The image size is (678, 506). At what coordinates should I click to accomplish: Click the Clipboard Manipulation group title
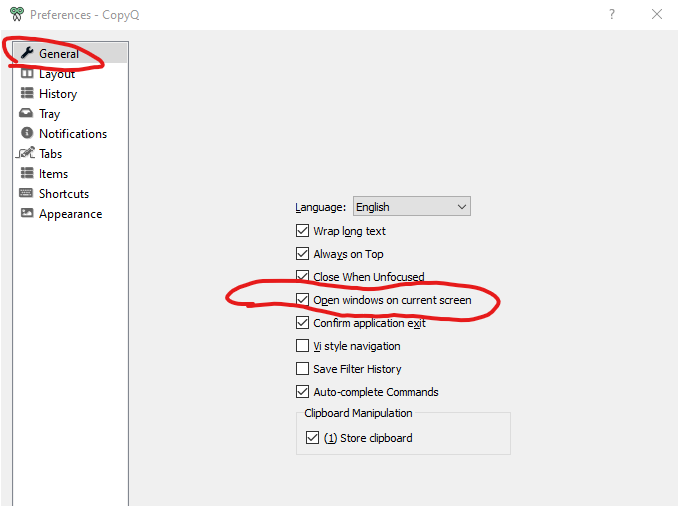pos(358,413)
